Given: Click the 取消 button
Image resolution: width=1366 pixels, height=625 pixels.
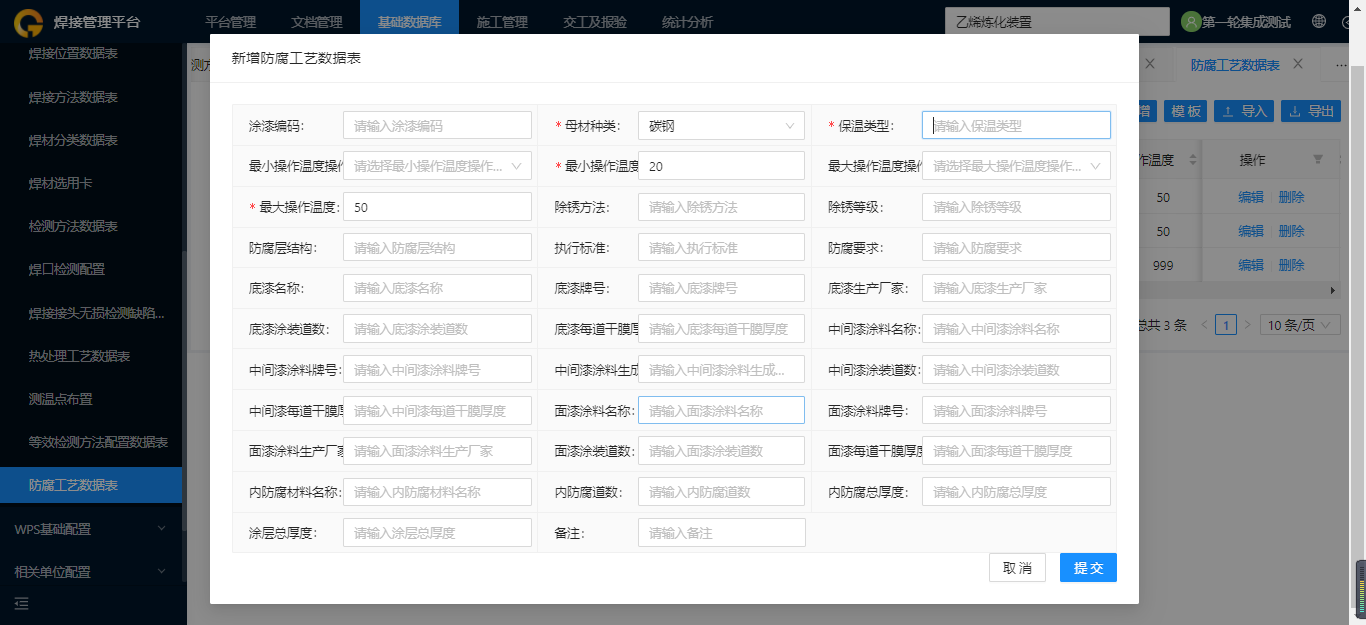Looking at the screenshot, I should 1017,568.
